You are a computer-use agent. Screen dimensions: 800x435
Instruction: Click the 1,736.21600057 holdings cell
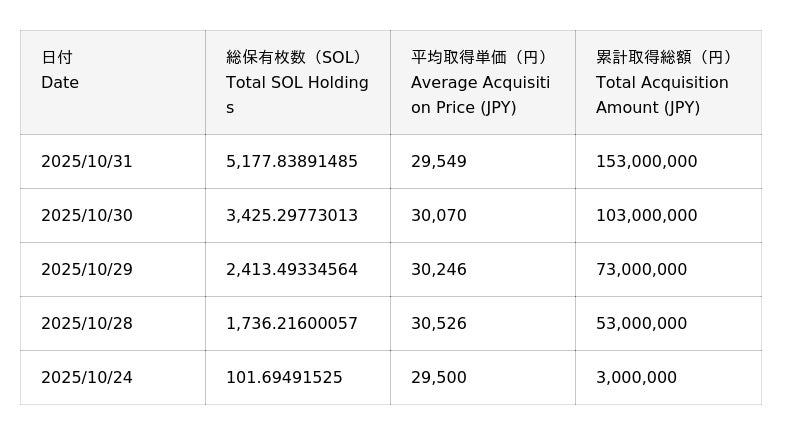pyautogui.click(x=292, y=324)
